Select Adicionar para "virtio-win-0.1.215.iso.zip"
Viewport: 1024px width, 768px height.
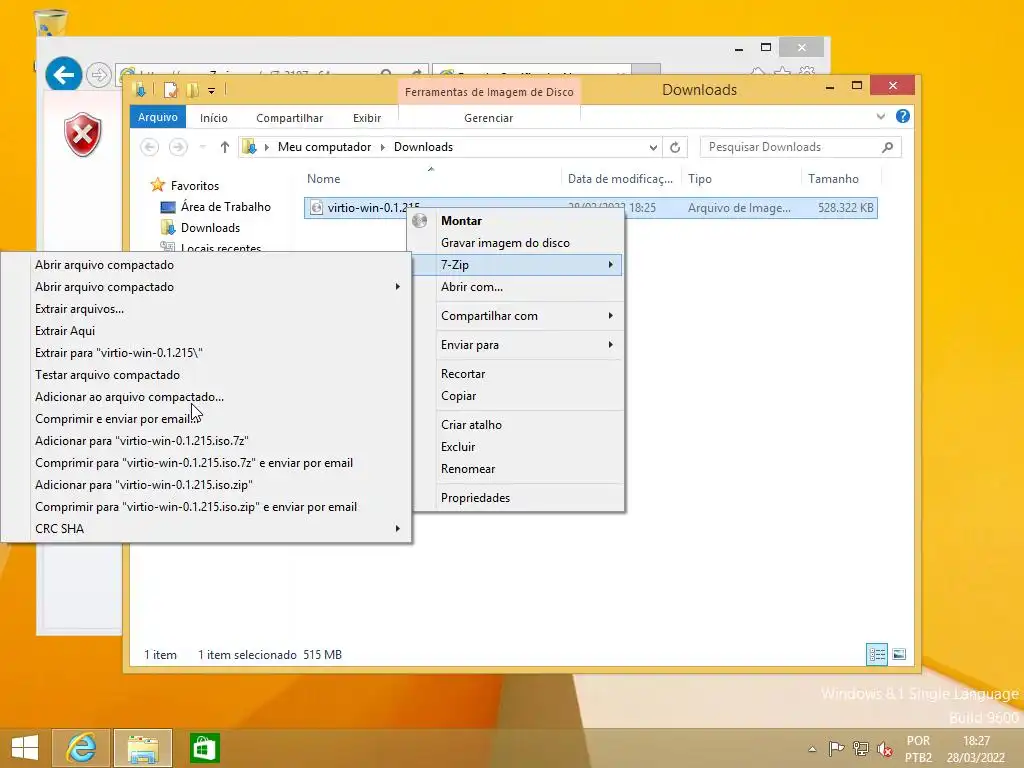[206, 485]
